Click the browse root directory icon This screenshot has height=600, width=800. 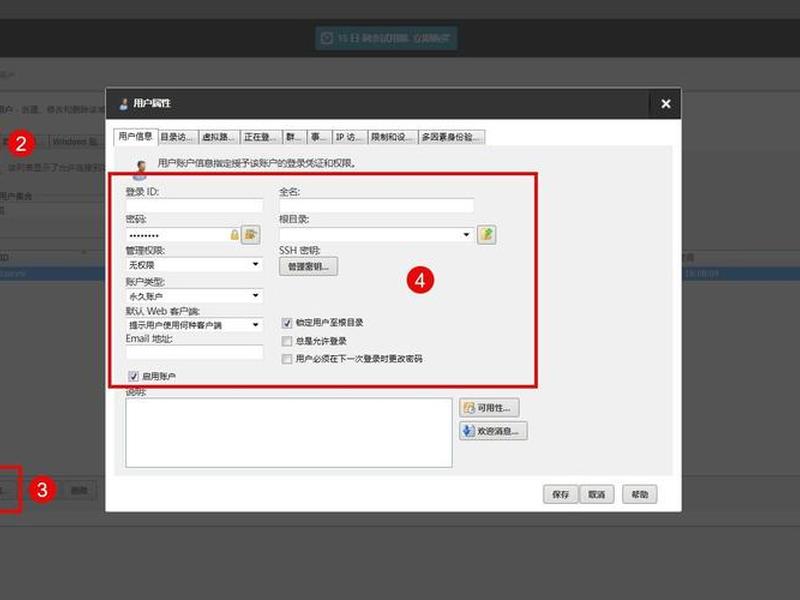pos(487,235)
